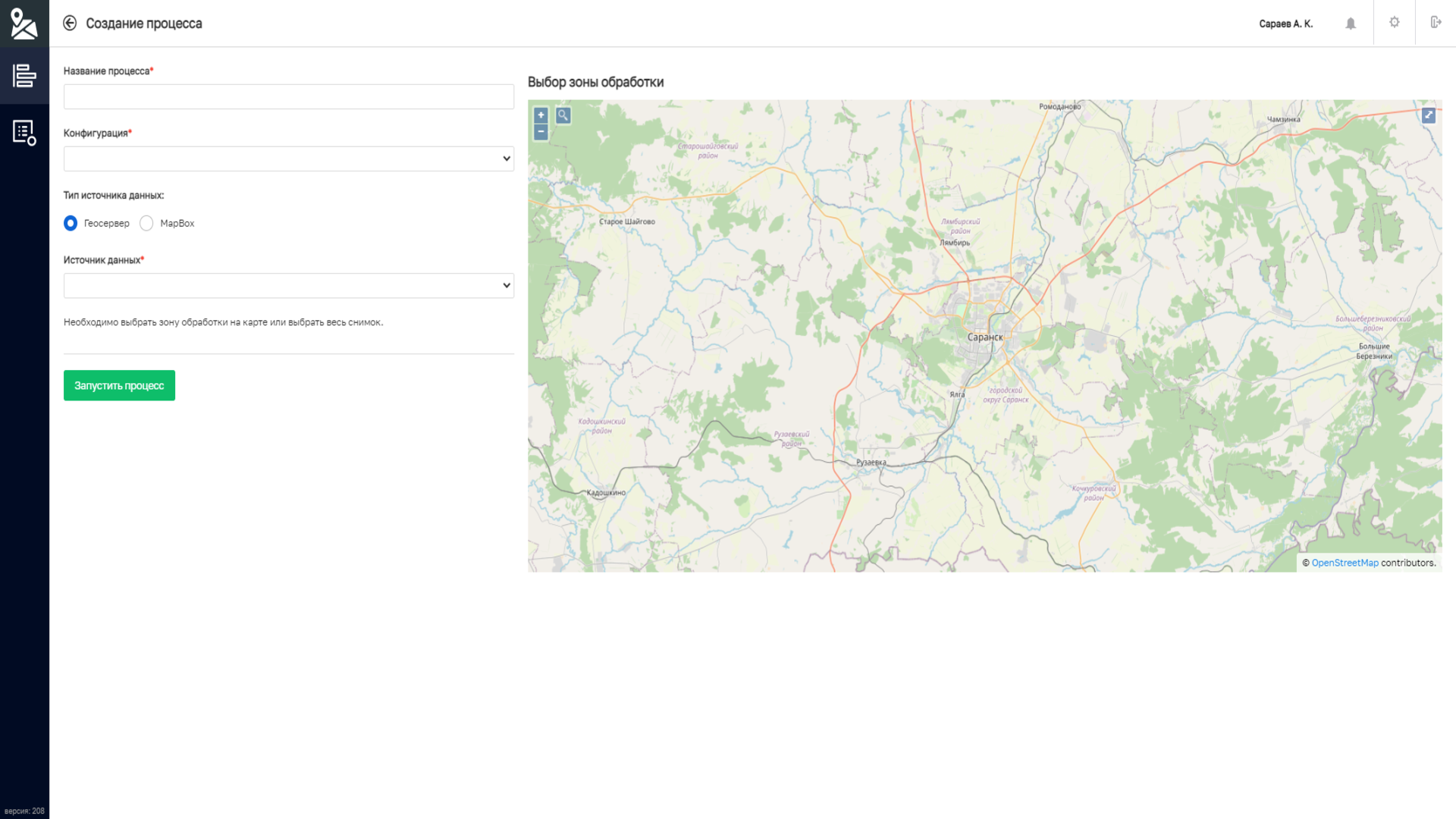Click Кадошкино label on the map
The width and height of the screenshot is (1456, 819).
[606, 492]
